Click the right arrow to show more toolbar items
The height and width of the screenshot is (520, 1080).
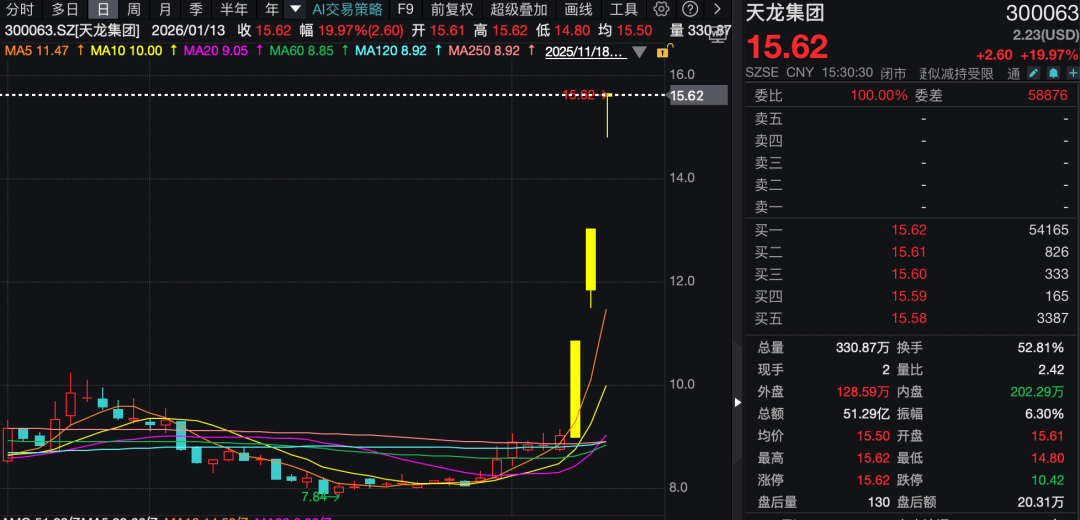click(x=716, y=9)
